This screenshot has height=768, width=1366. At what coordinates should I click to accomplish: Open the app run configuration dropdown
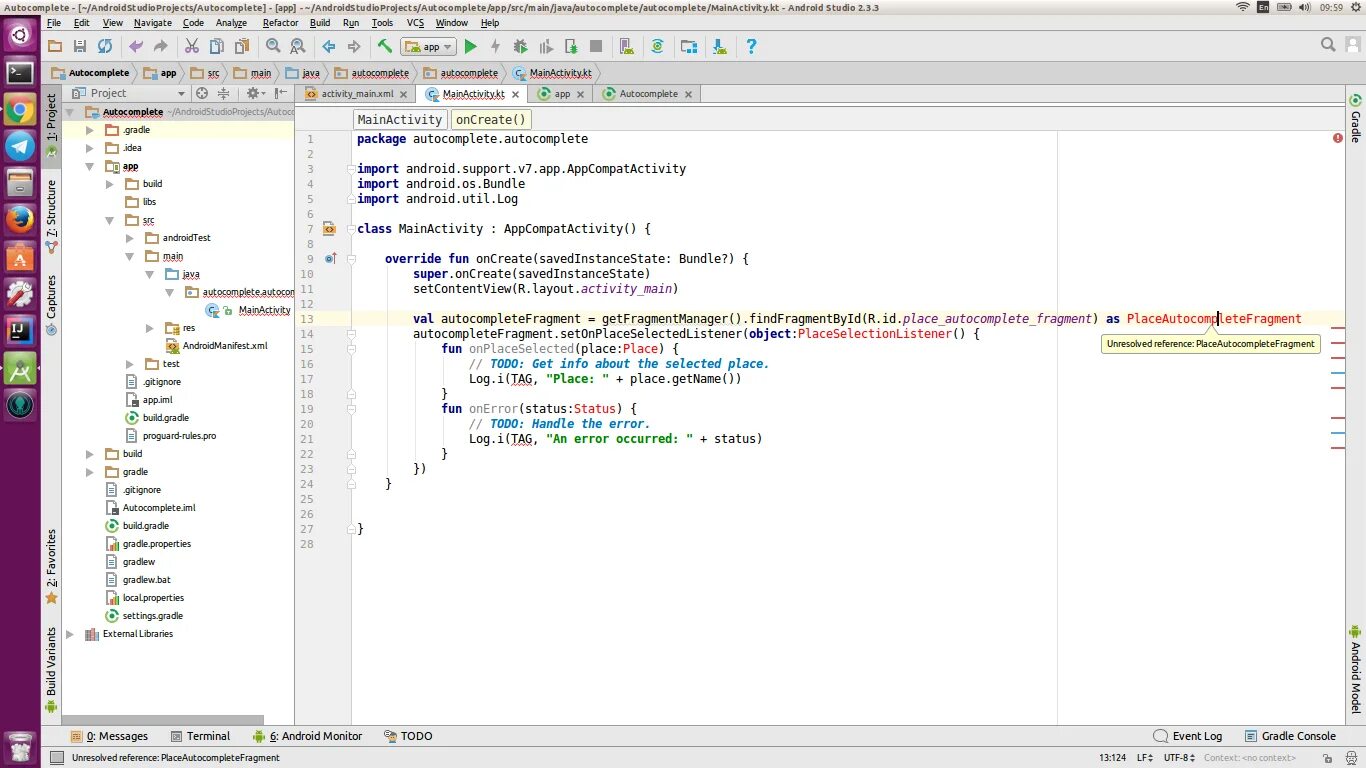click(428, 46)
